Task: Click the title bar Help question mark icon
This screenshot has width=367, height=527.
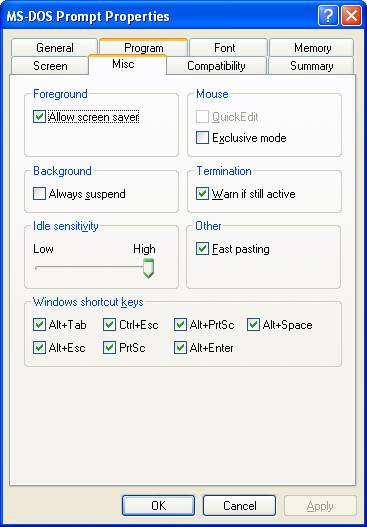Action: pyautogui.click(x=327, y=16)
